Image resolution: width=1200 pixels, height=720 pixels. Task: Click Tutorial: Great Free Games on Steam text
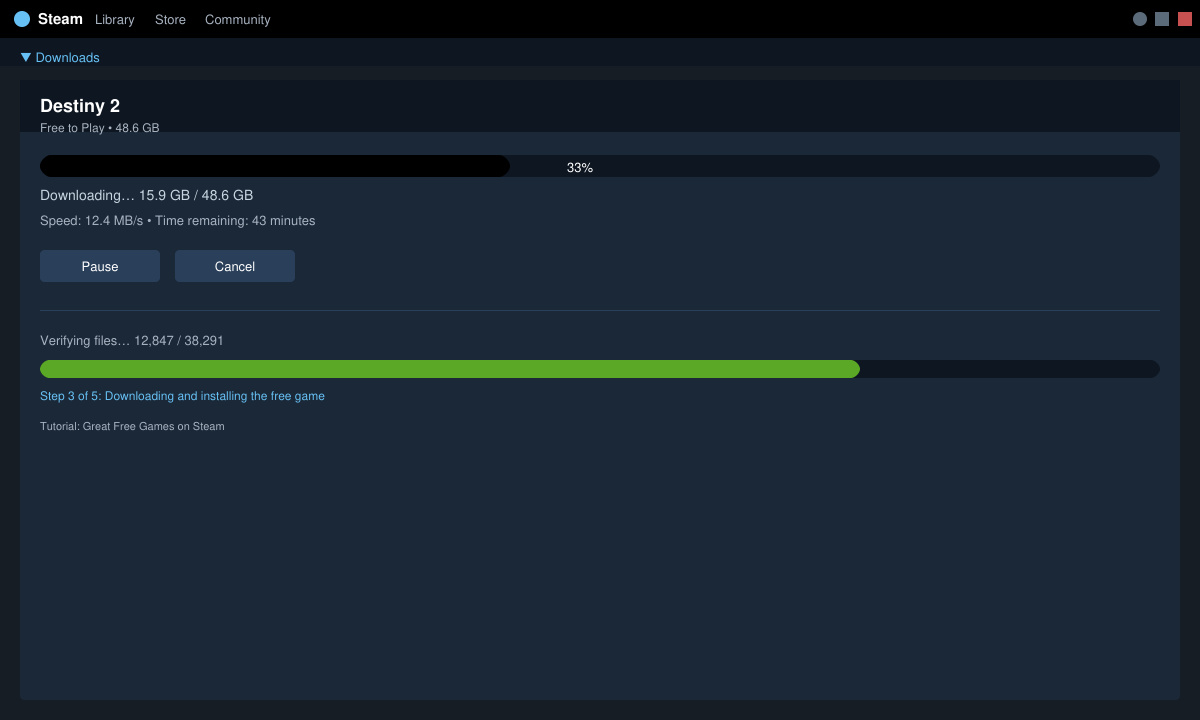click(132, 426)
